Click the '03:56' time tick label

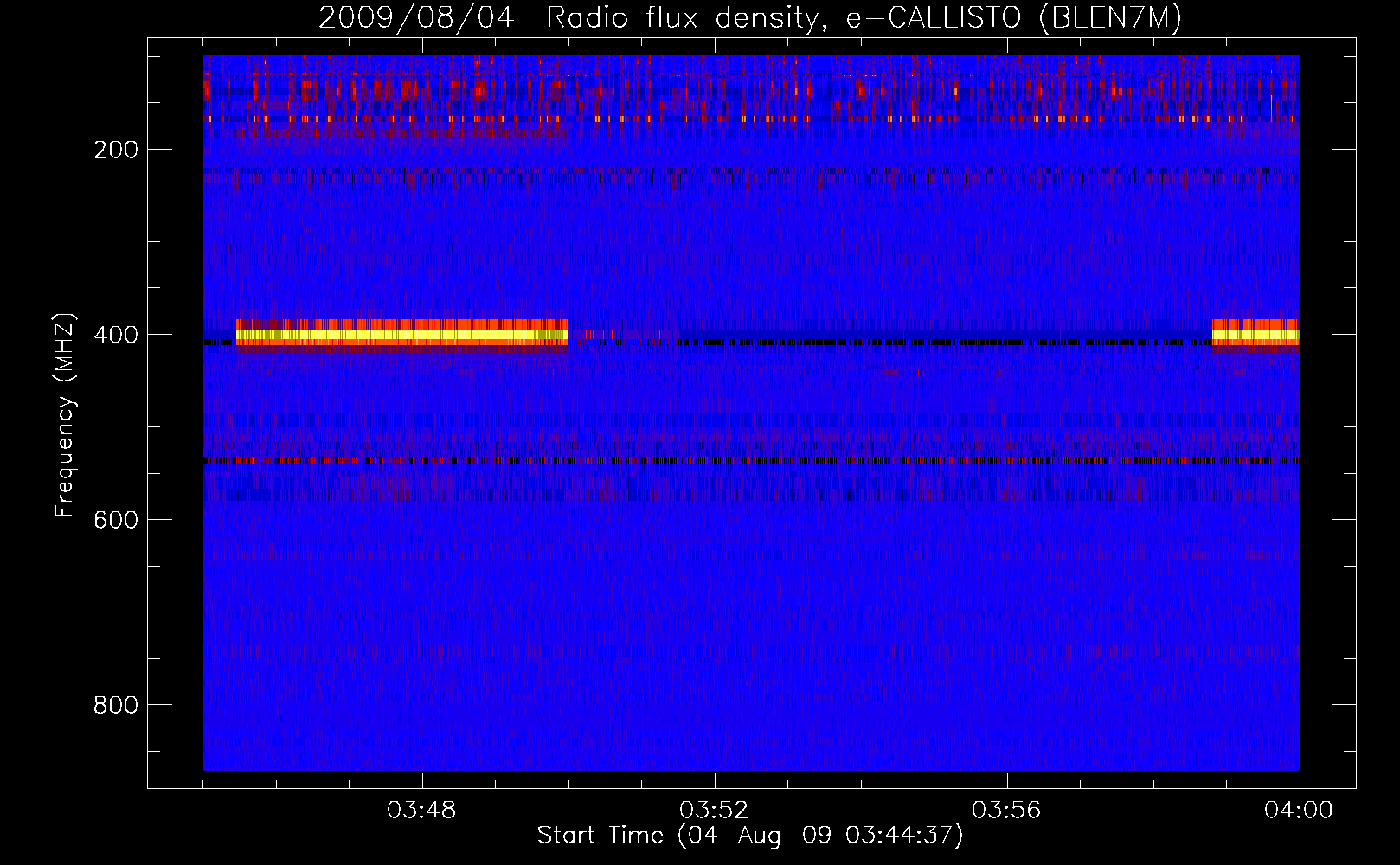tap(1006, 811)
